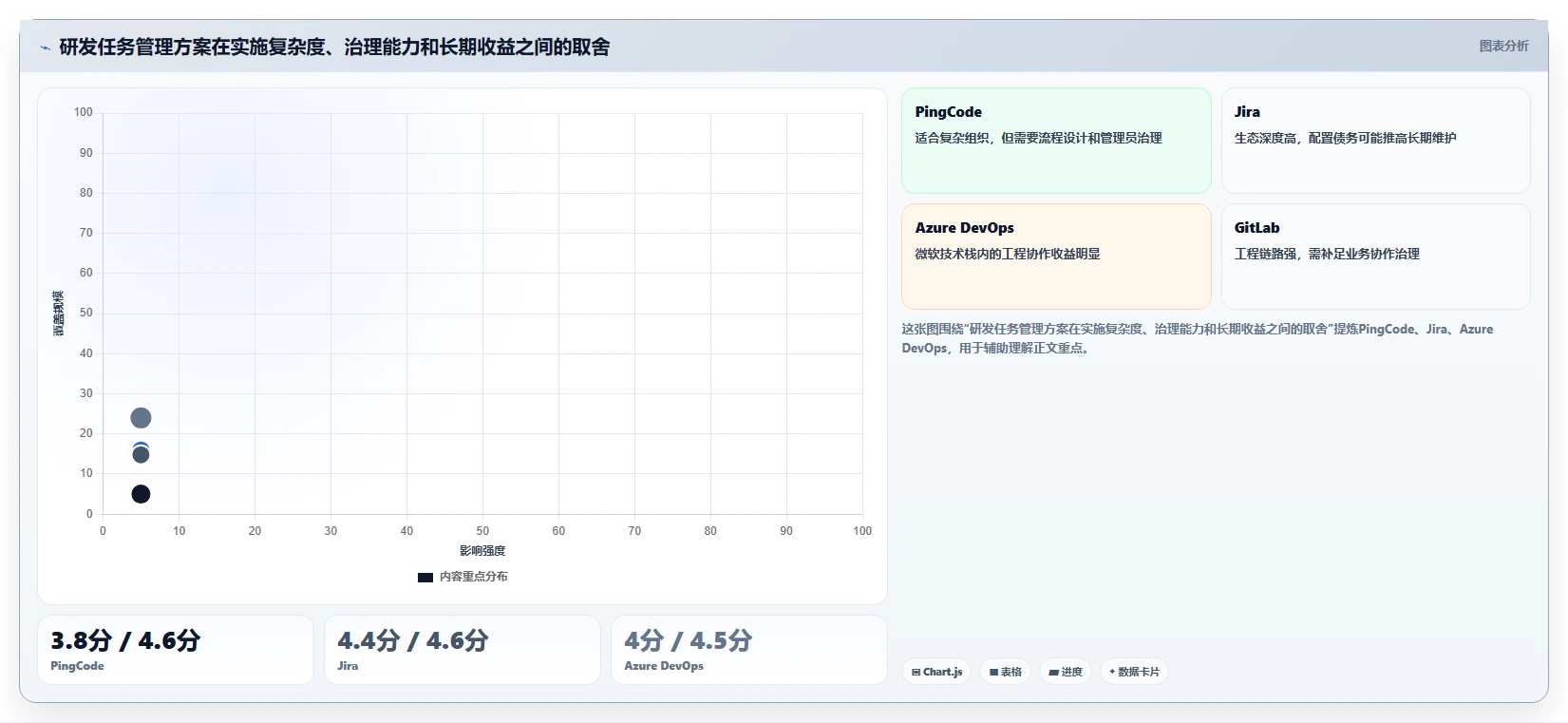1568x723 pixels.
Task: Click the 数据卡片 tag chip
Action: [1134, 672]
